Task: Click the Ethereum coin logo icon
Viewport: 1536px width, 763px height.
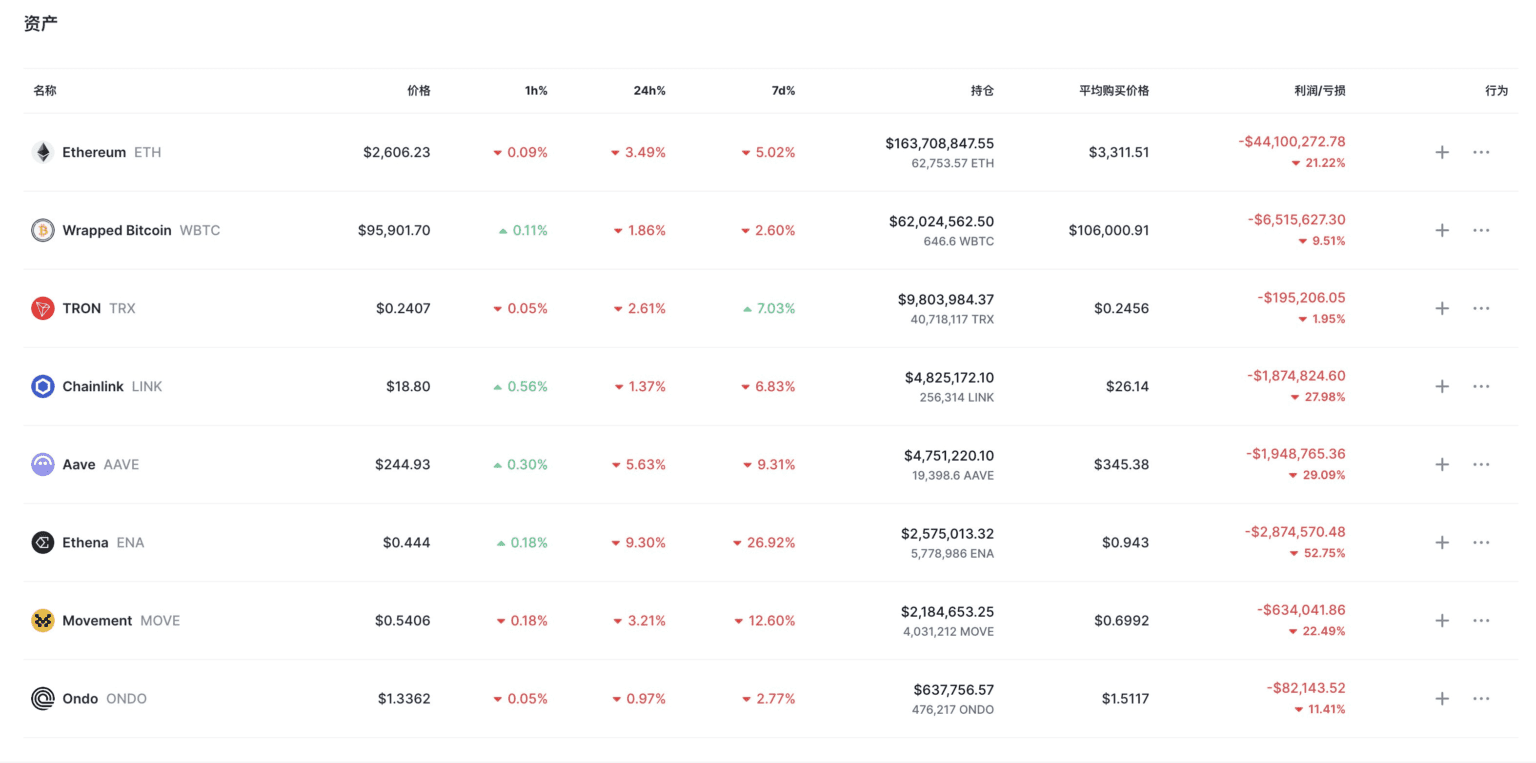Action: [x=42, y=152]
